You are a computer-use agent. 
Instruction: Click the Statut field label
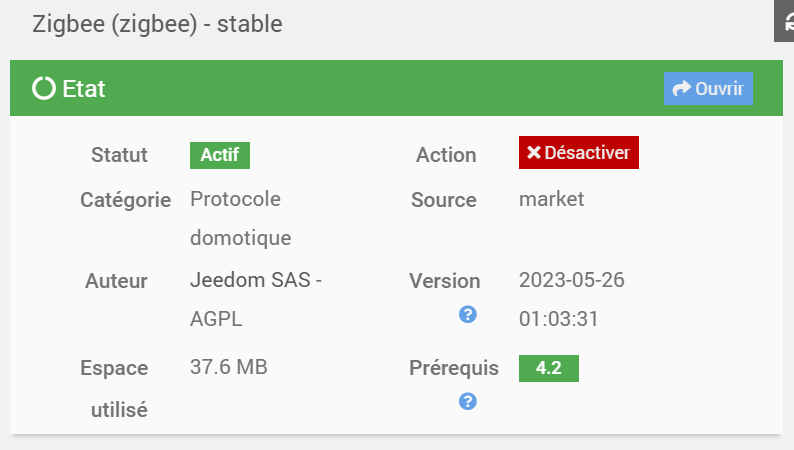pyautogui.click(x=119, y=155)
